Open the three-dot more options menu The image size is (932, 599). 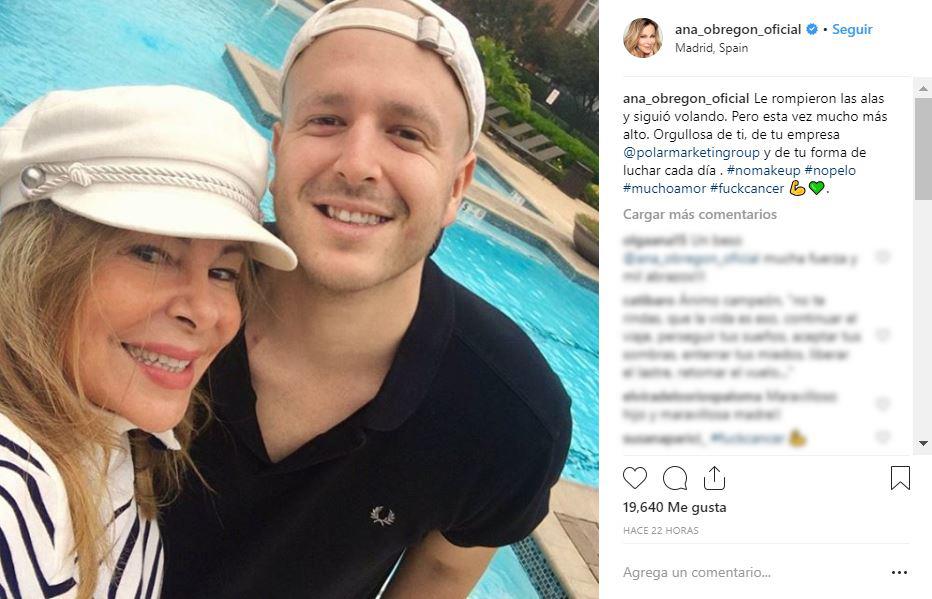[899, 572]
